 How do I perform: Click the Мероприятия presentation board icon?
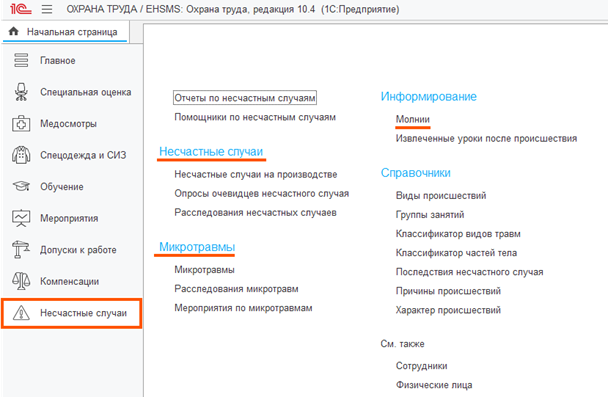[21, 218]
